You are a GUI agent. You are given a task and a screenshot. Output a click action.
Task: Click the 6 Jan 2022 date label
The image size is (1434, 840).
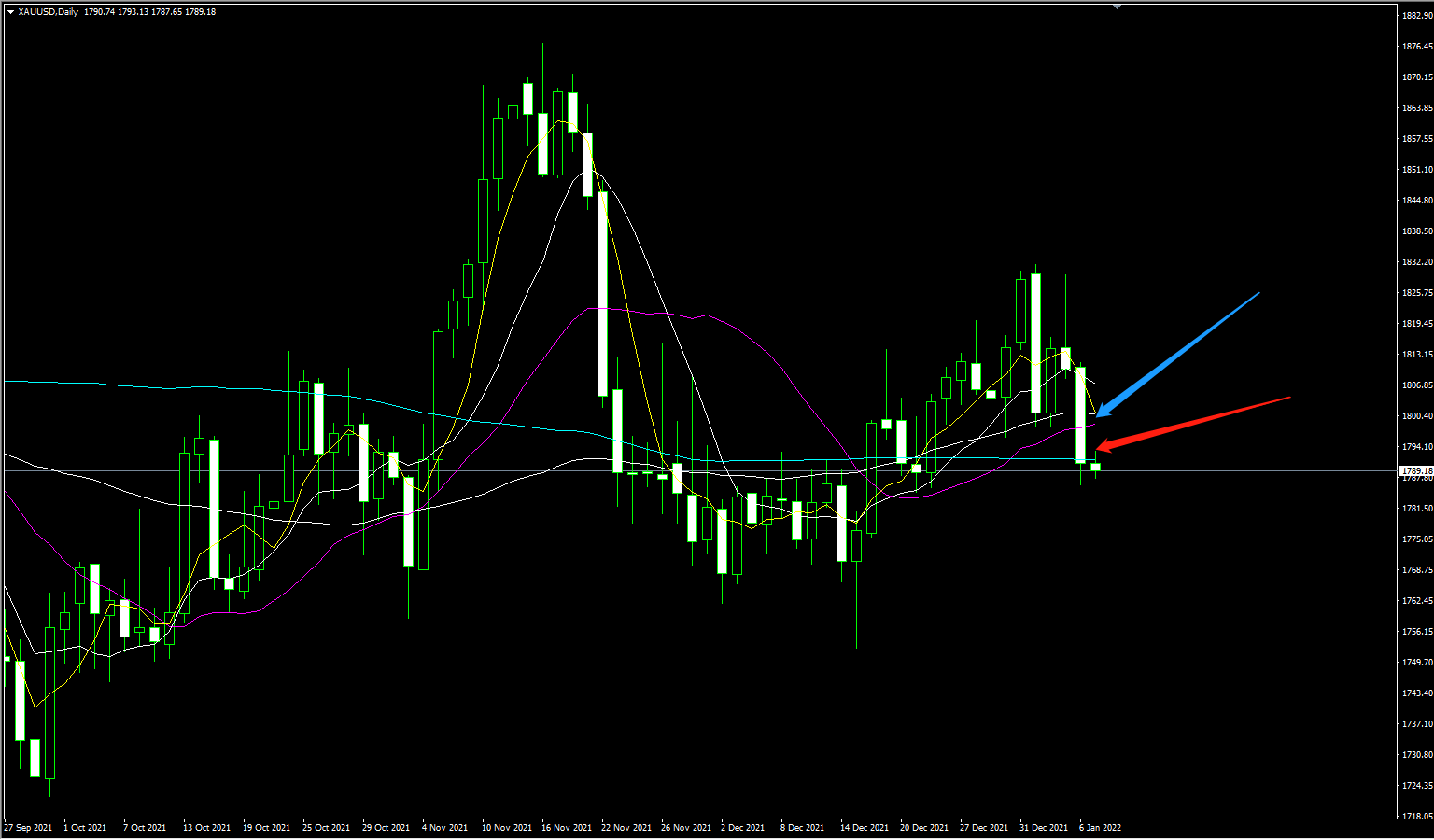1101,828
